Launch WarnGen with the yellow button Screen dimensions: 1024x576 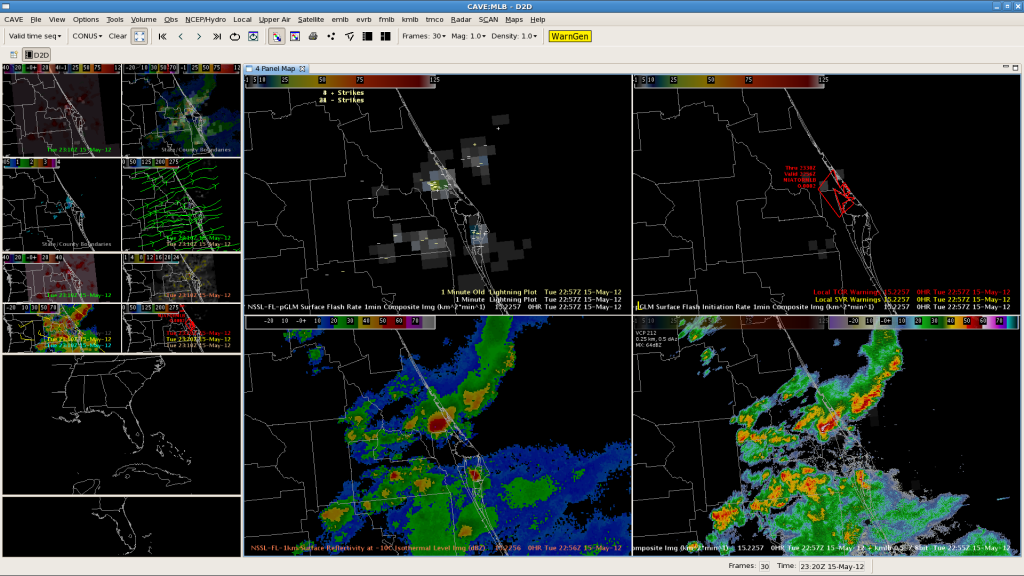tap(569, 36)
